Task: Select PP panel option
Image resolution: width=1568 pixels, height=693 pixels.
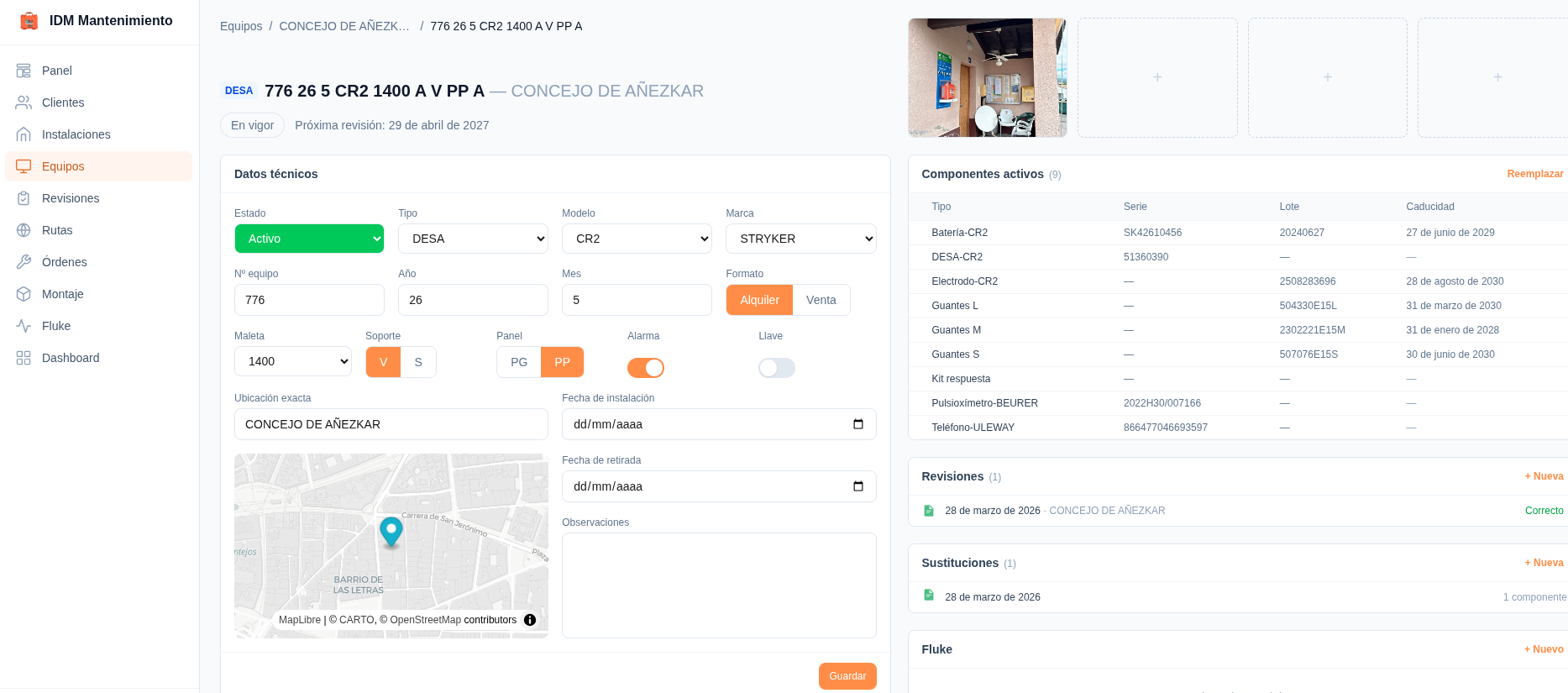Action: [x=562, y=362]
